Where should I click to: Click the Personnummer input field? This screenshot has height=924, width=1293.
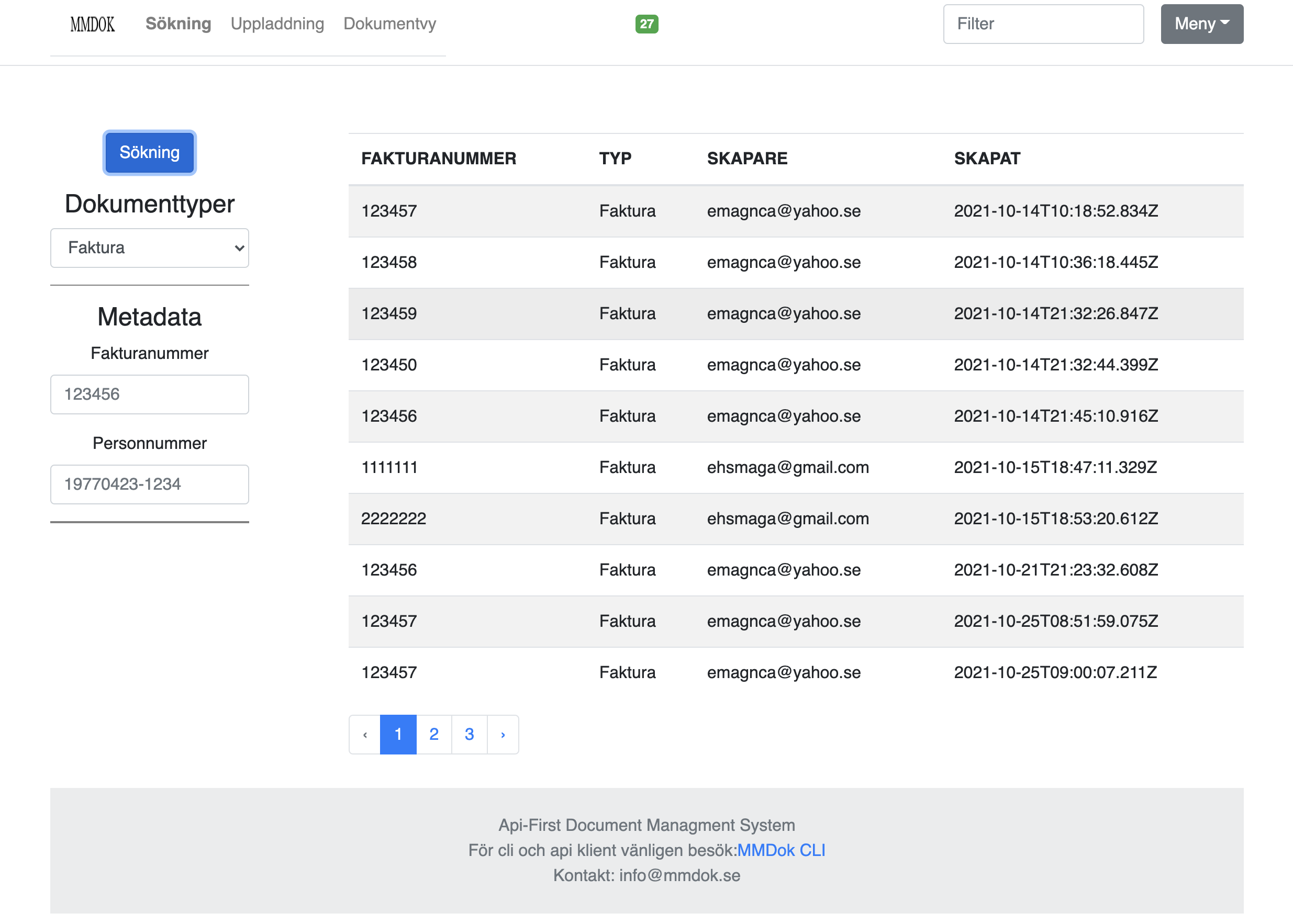150,484
